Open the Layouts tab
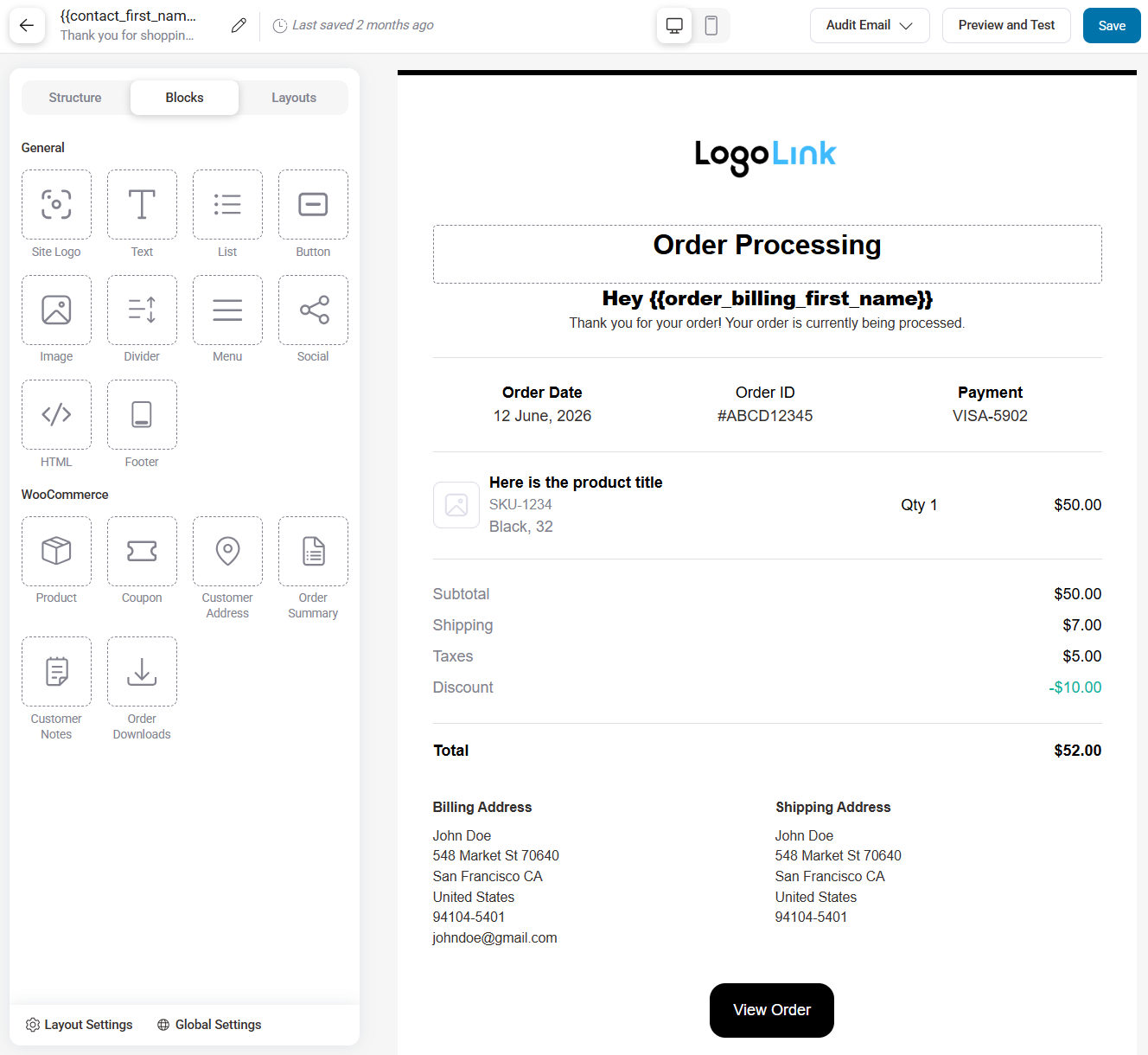The image size is (1148, 1055). coord(294,98)
